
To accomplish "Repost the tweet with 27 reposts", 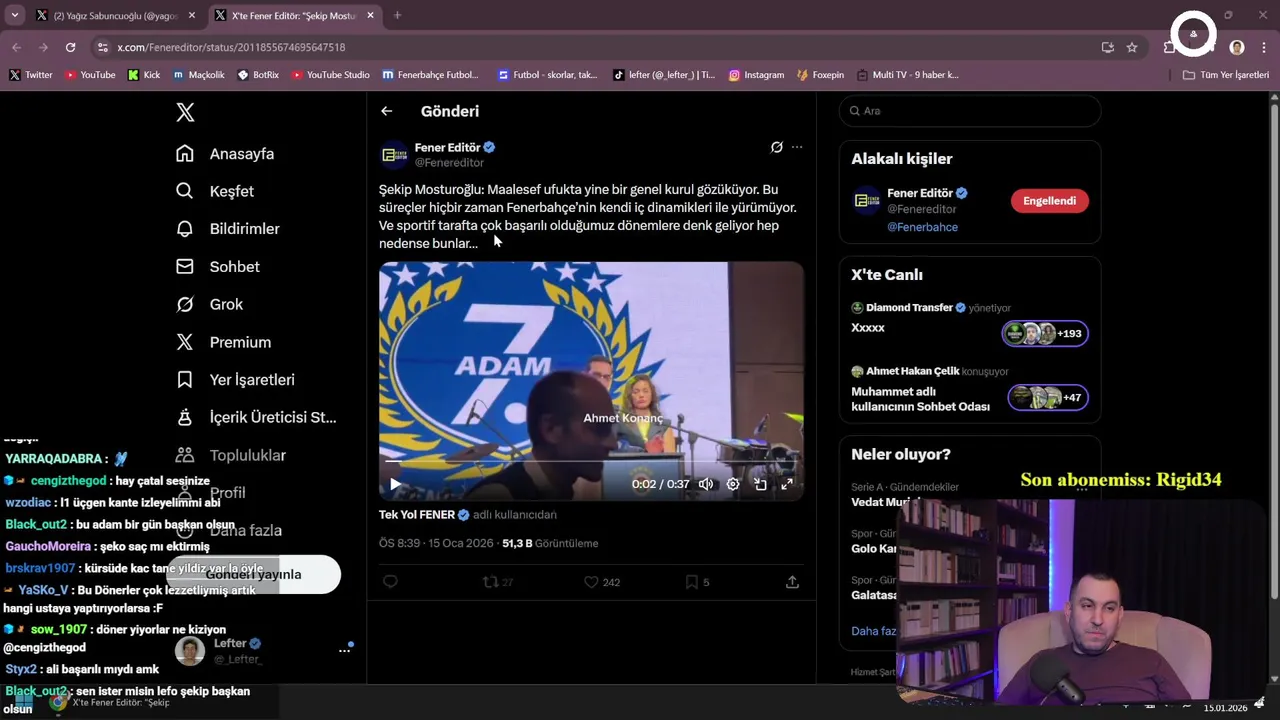I will pos(498,582).
